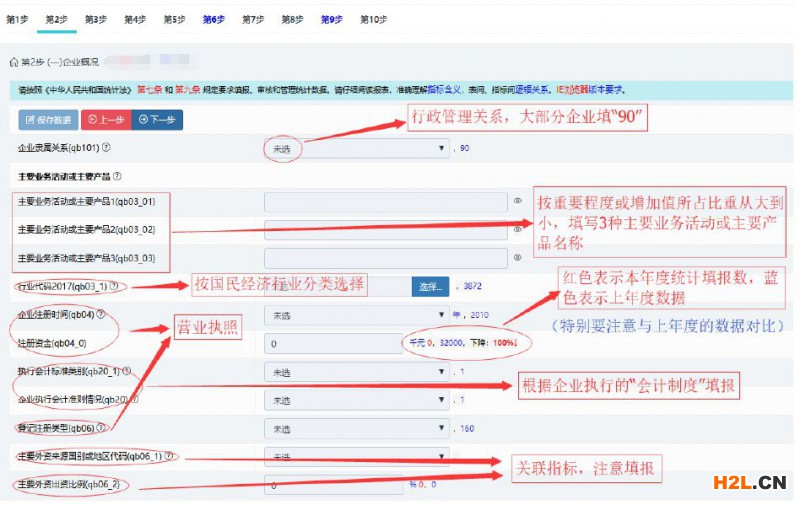The image size is (800, 505).
Task: Click help icon beside 主要业务活动或主要产品 heading
Action: (x=118, y=176)
